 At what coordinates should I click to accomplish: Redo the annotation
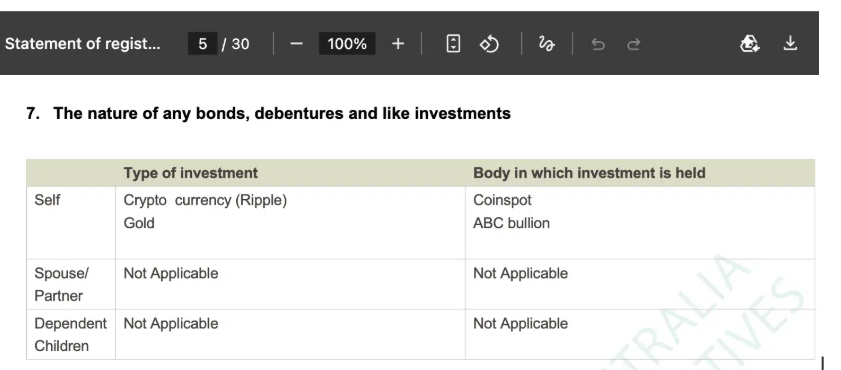pos(633,44)
